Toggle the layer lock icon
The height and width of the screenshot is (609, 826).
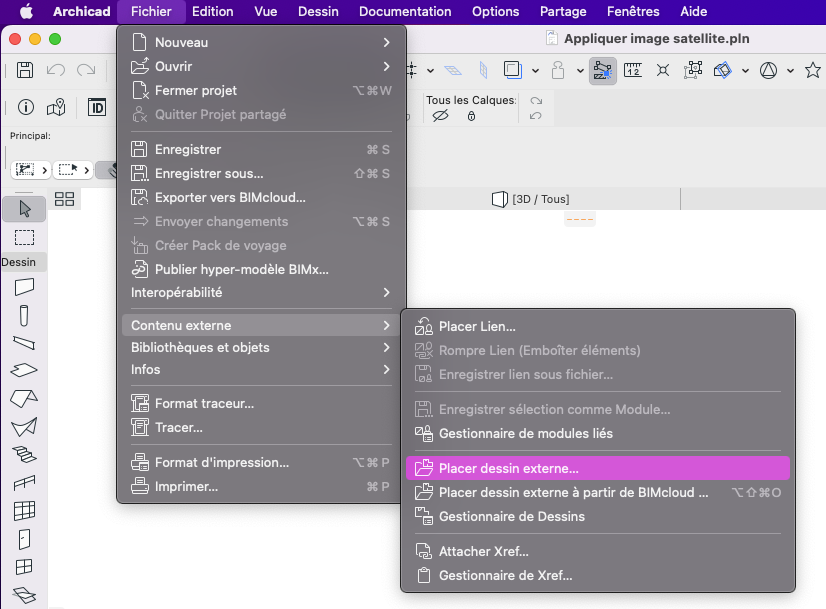tap(471, 116)
